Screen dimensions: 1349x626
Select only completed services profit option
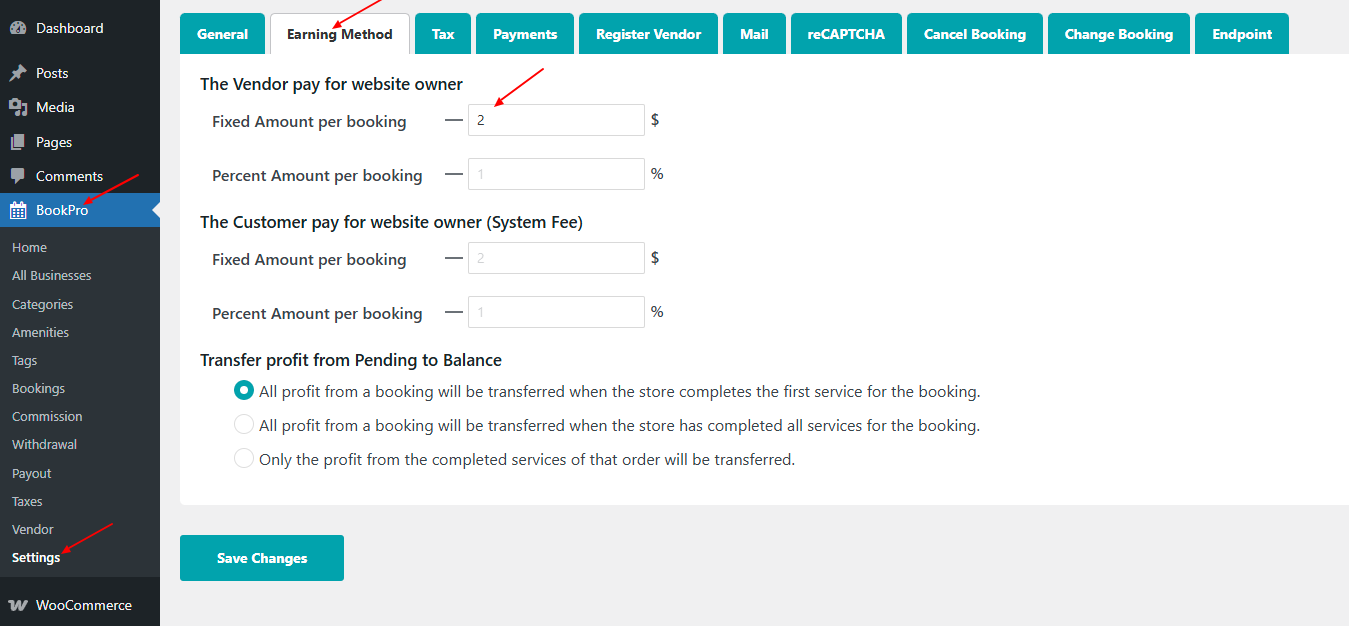point(243,459)
